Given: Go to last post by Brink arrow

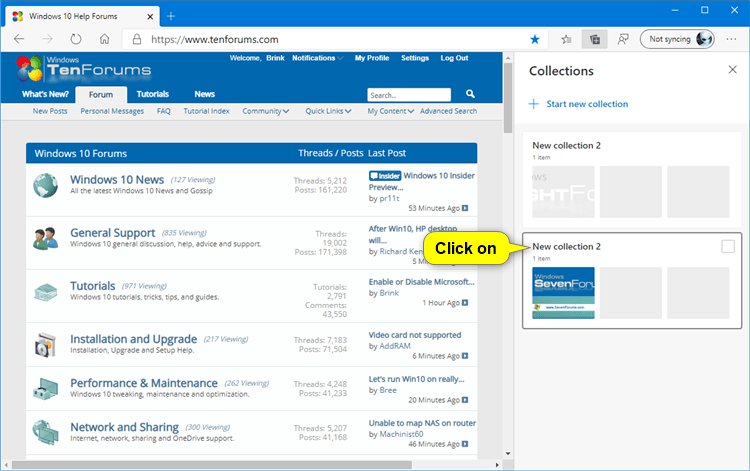Looking at the screenshot, I should 465,303.
